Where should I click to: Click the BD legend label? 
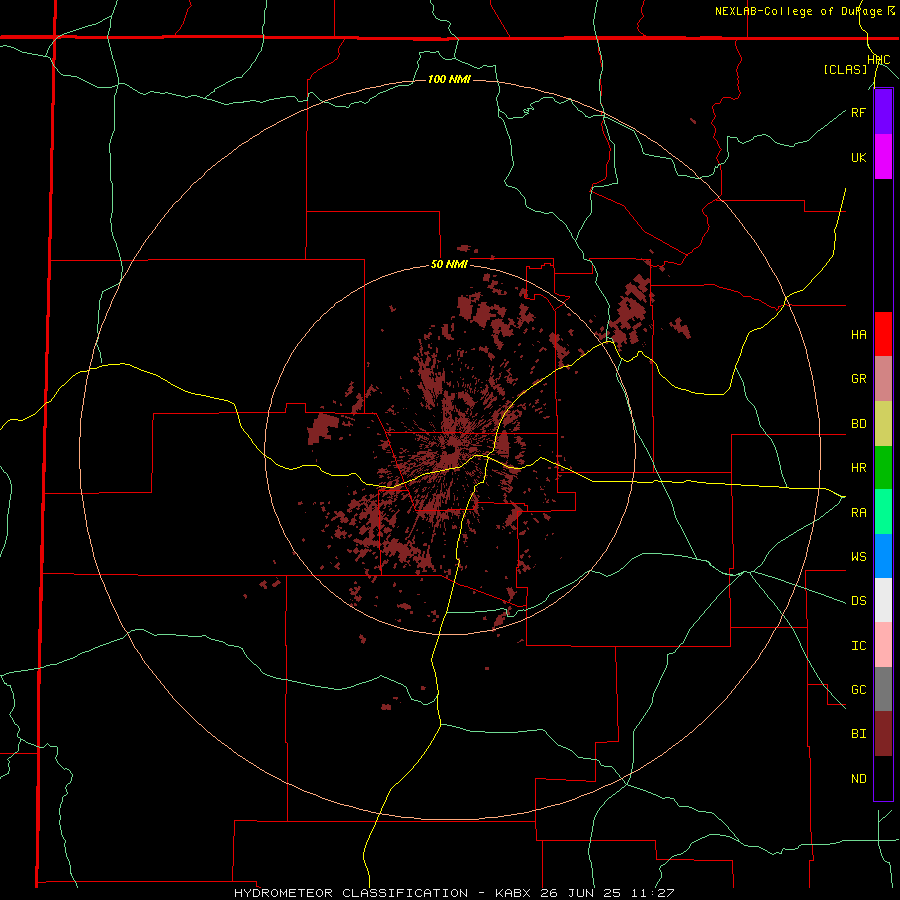pos(858,424)
